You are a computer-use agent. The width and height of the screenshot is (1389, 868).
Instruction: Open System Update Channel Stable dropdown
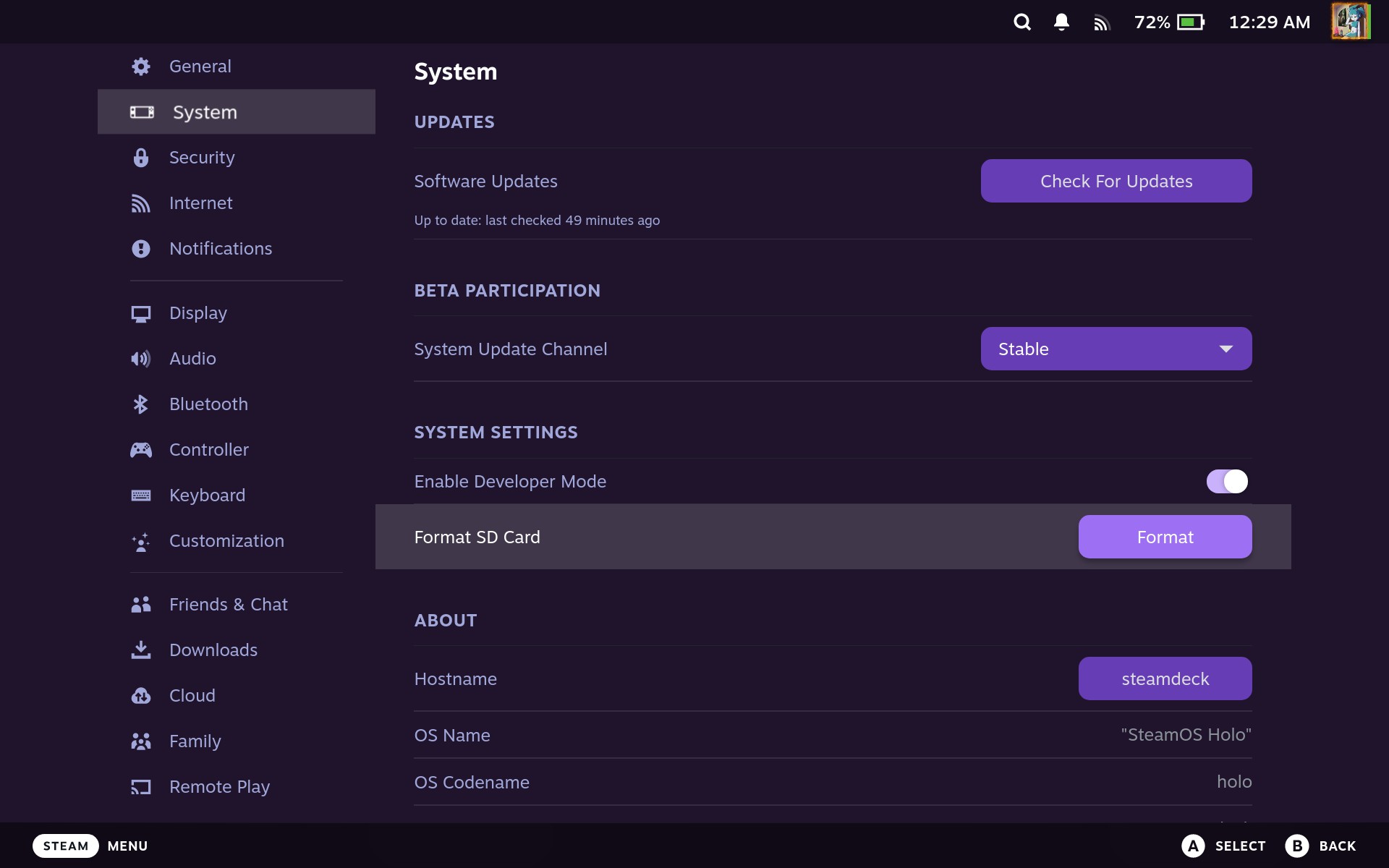point(1116,349)
